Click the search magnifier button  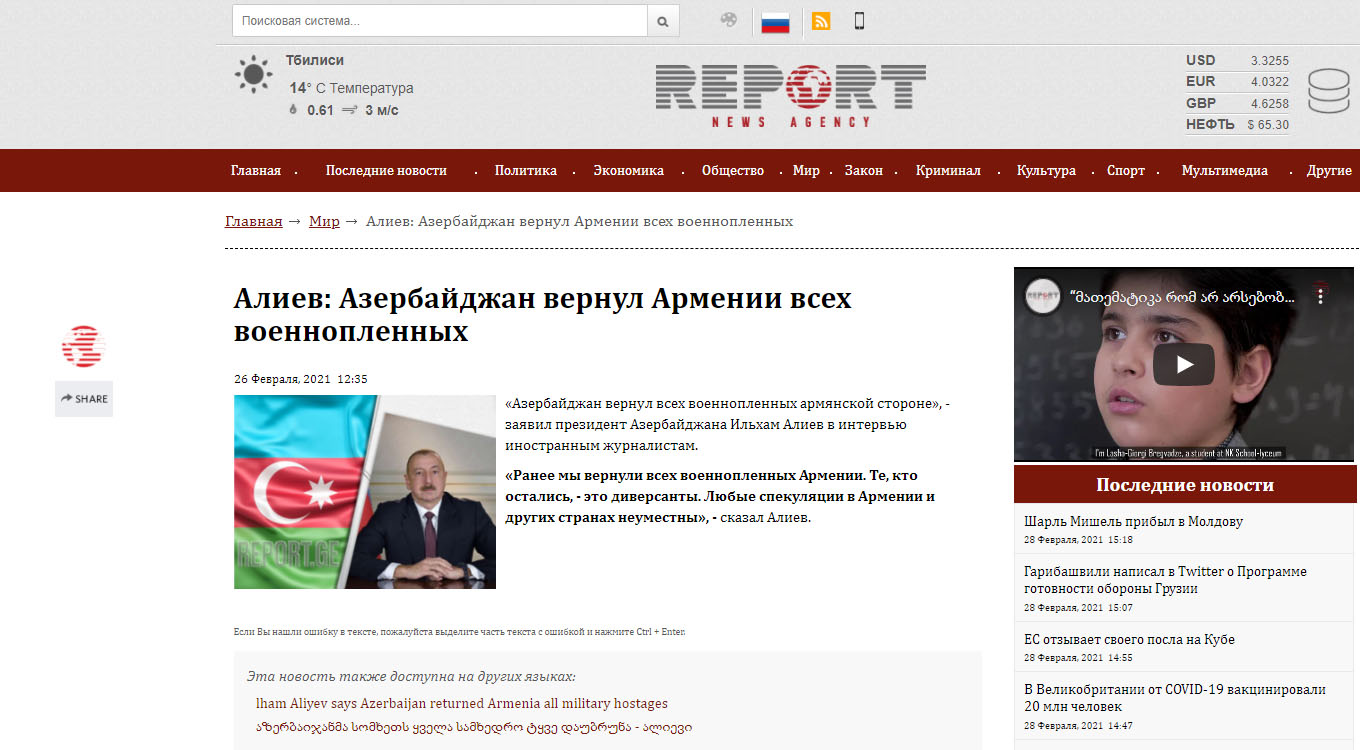(663, 21)
